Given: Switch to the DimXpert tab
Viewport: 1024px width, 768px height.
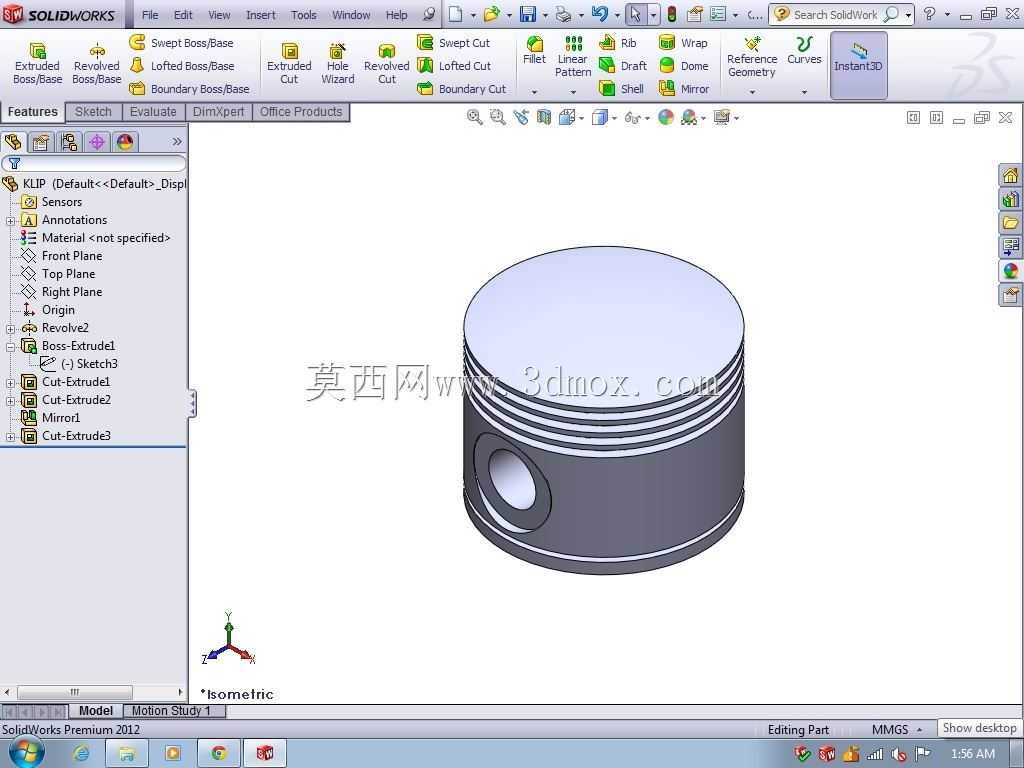Looking at the screenshot, I should click(218, 112).
